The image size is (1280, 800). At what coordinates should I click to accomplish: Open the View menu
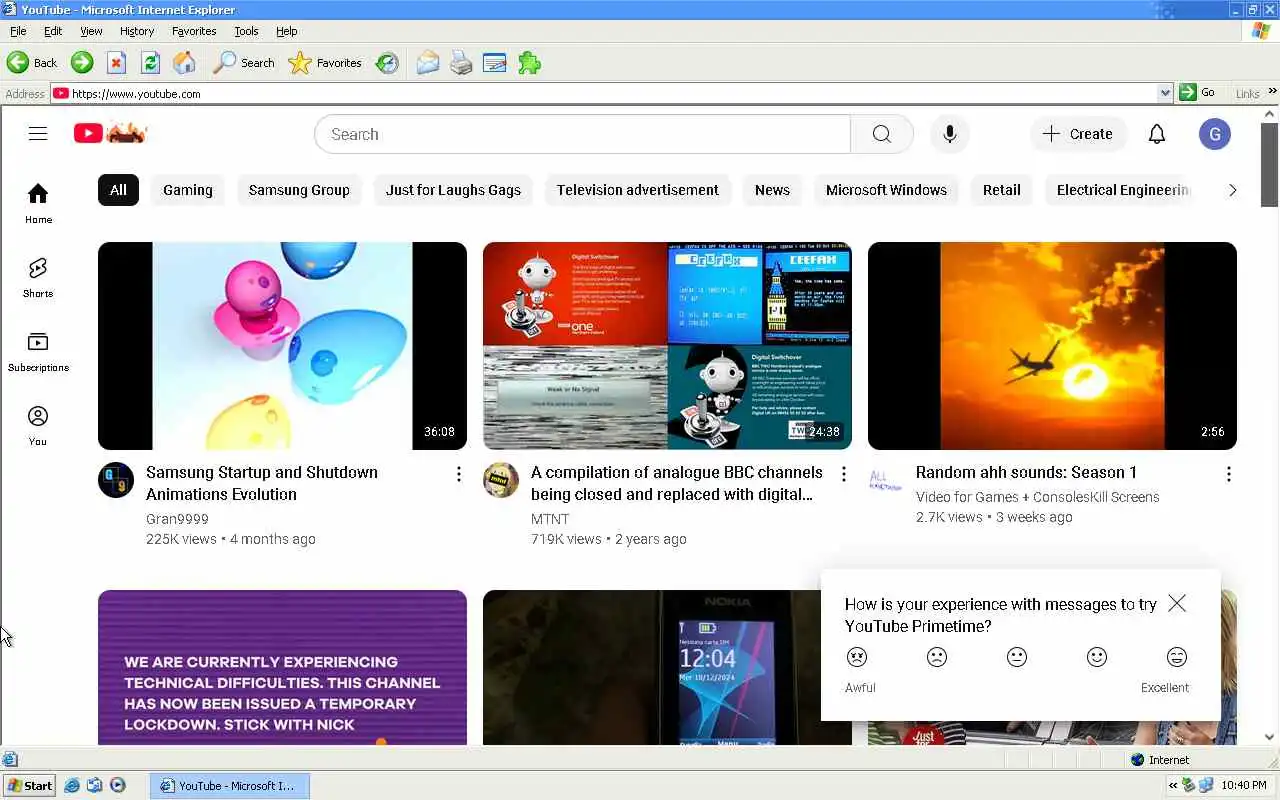(x=91, y=31)
